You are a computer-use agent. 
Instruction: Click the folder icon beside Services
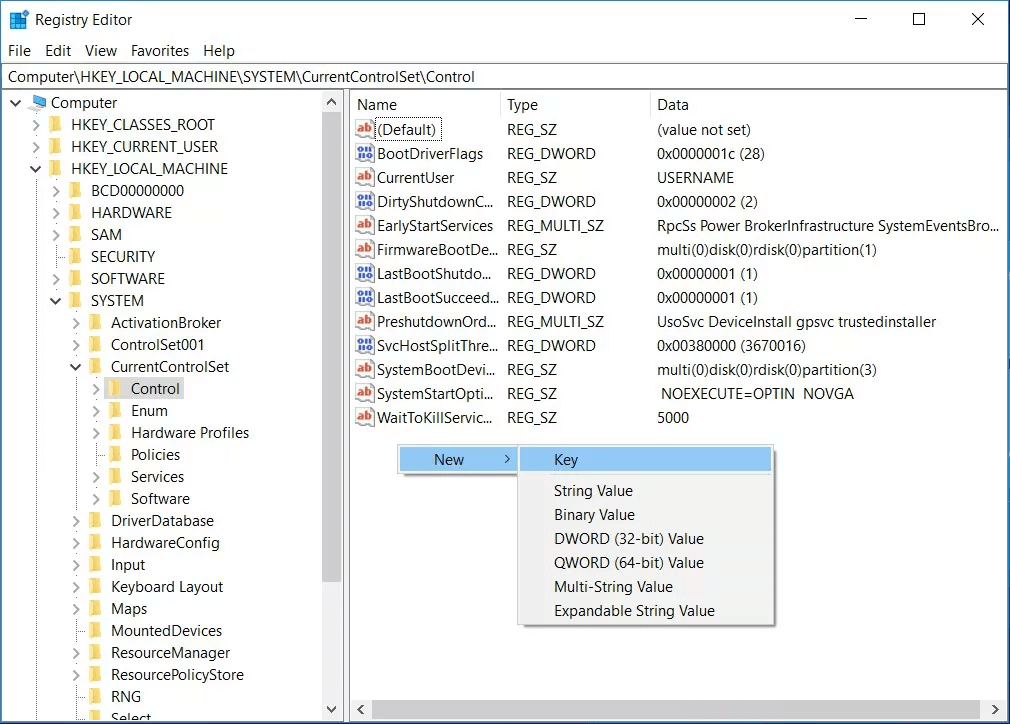pos(116,476)
